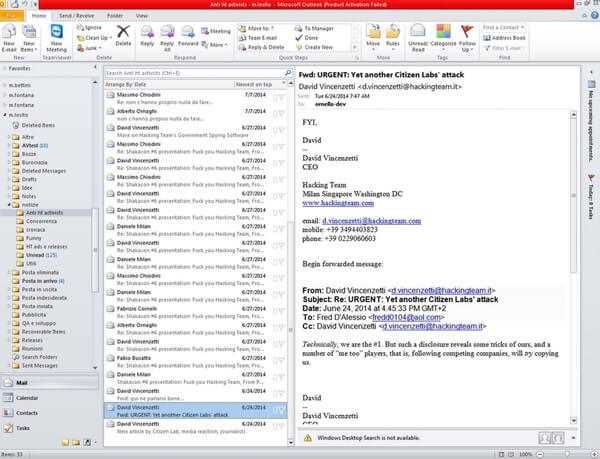600x459 pixels.
Task: Click the Create New quick step
Action: [315, 47]
